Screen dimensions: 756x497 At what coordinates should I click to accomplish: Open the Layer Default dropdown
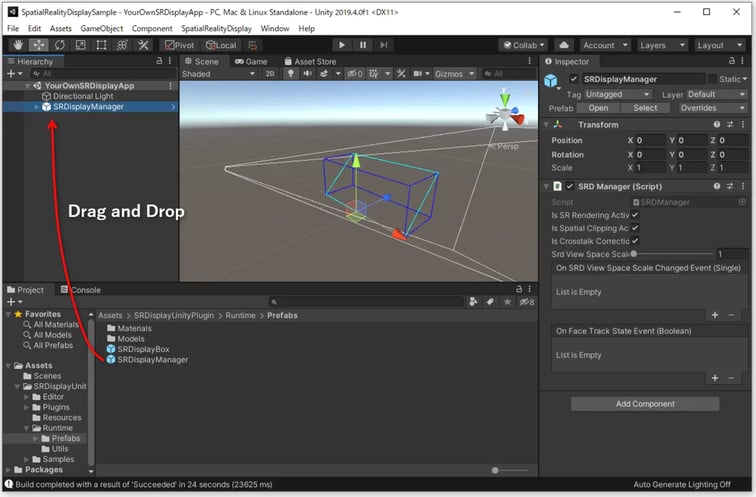pos(716,94)
